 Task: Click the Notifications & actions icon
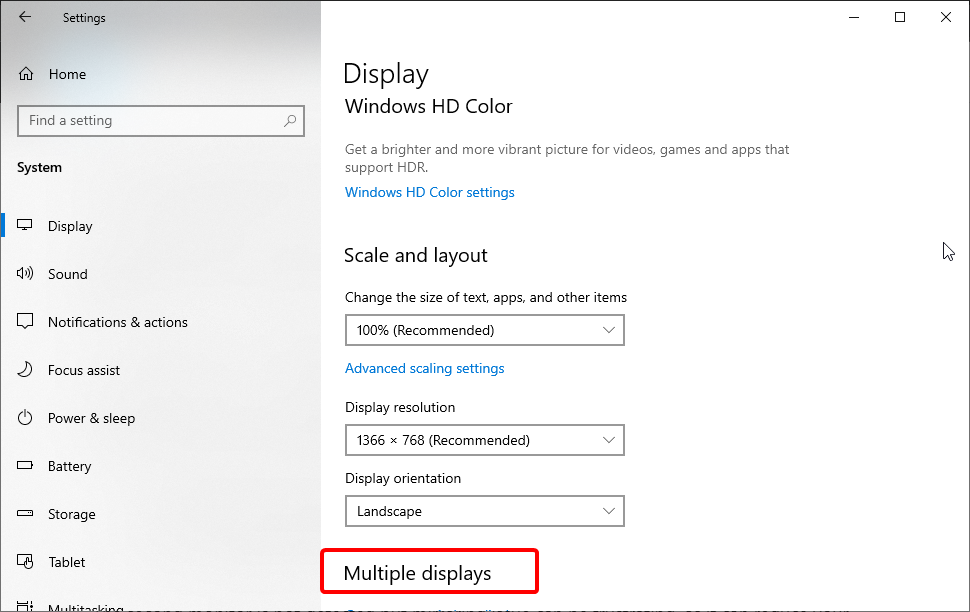(25, 321)
